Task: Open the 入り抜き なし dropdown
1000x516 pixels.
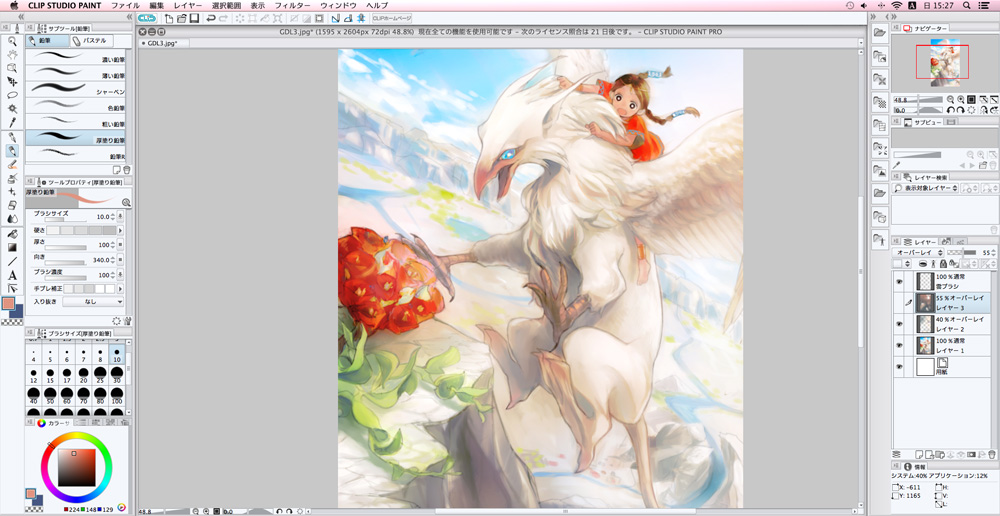Action: [x=93, y=302]
